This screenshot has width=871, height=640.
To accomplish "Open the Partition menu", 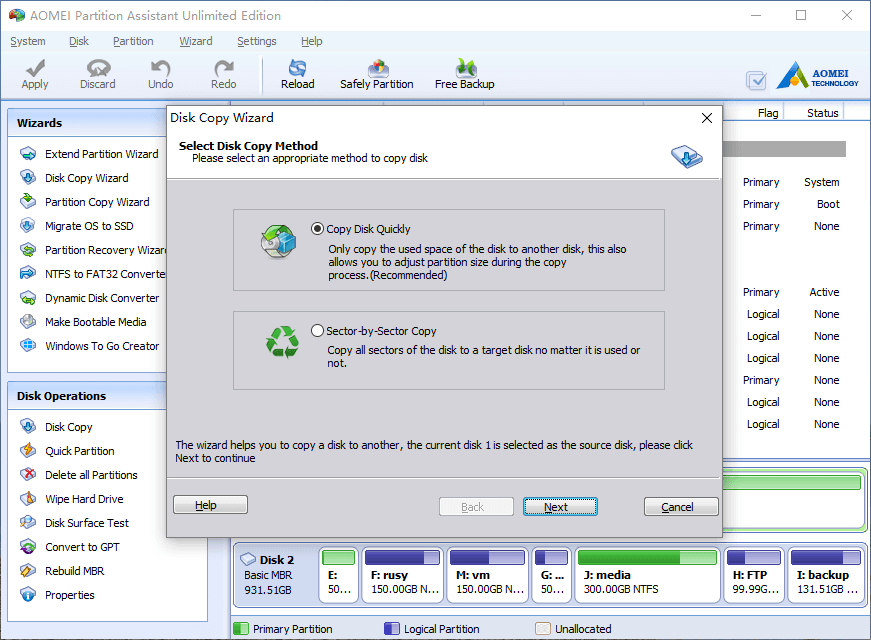I will point(133,41).
